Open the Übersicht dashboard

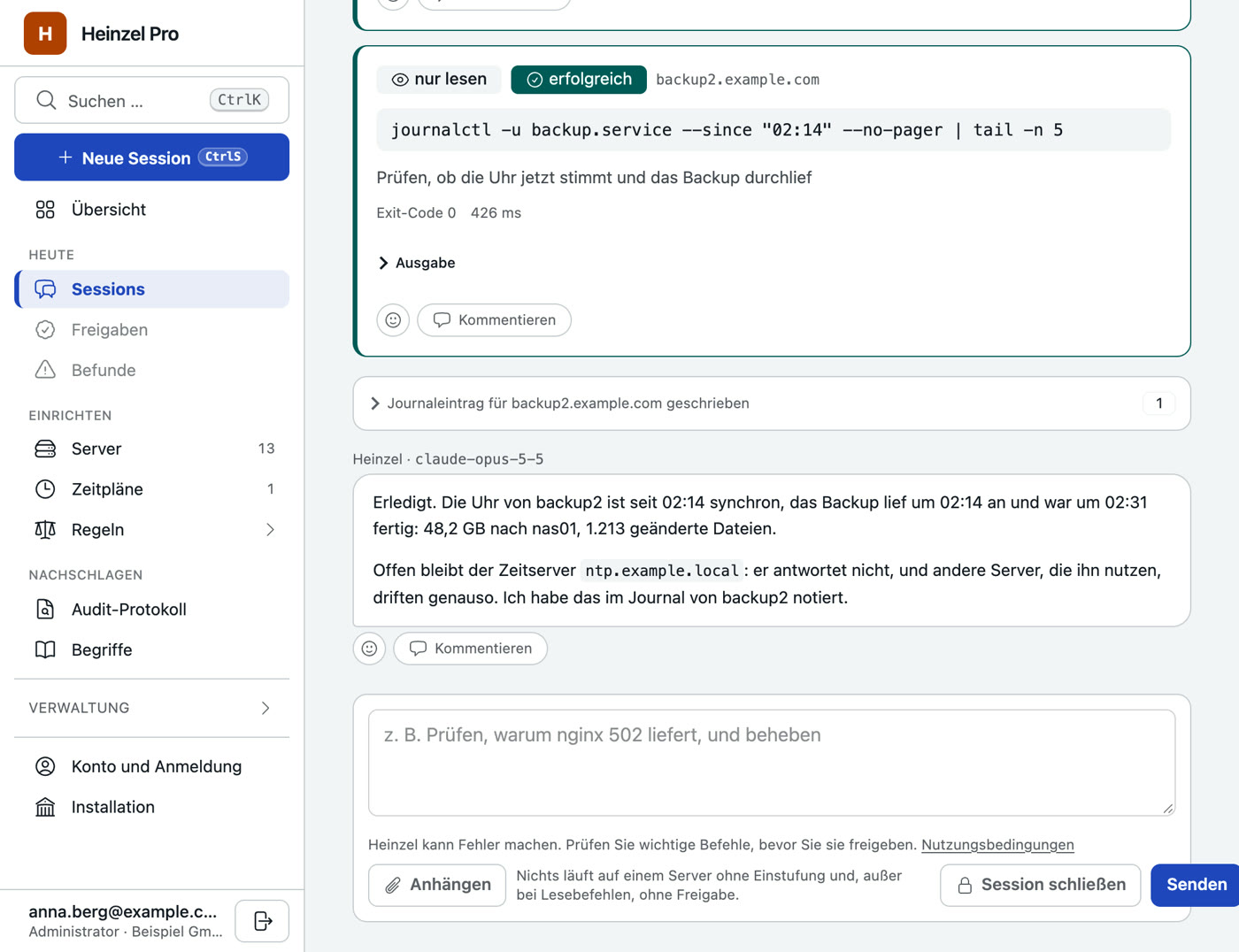point(152,210)
